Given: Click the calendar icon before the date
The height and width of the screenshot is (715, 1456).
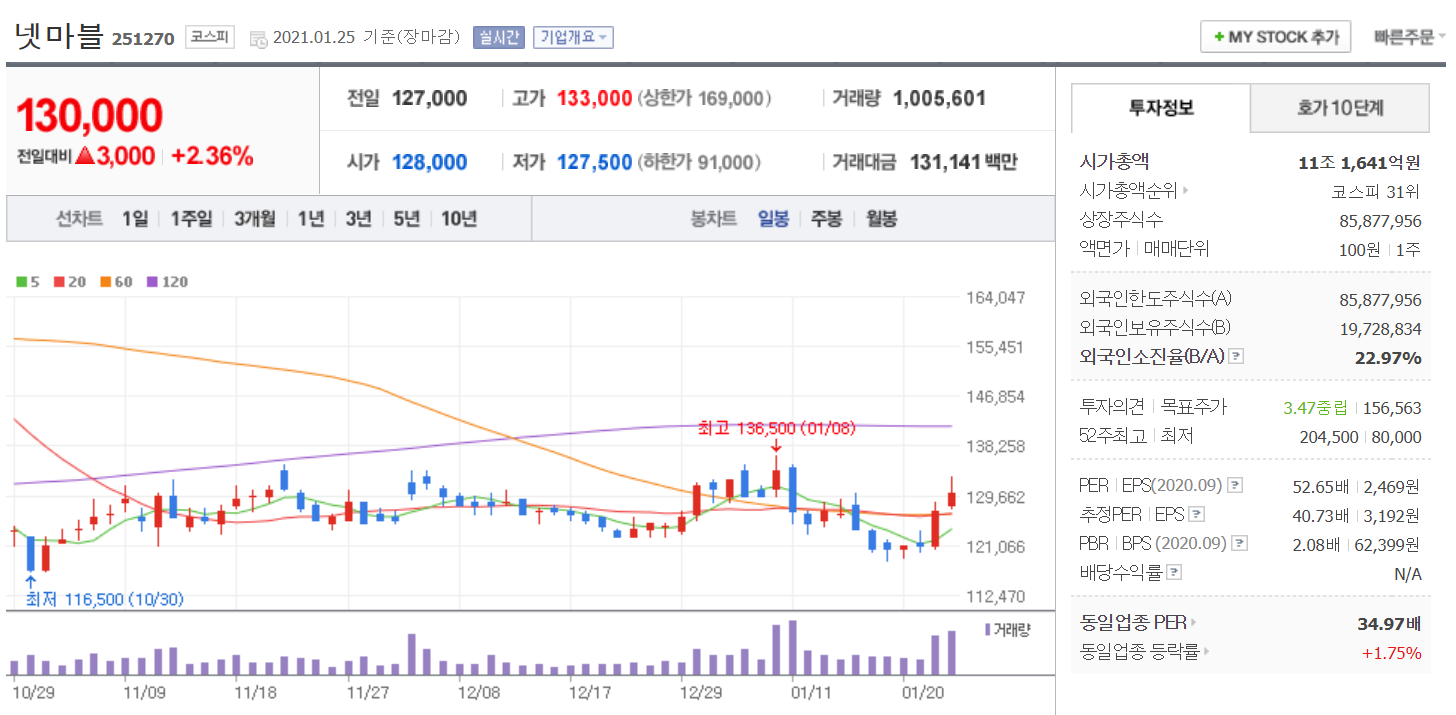Looking at the screenshot, I should click(258, 39).
